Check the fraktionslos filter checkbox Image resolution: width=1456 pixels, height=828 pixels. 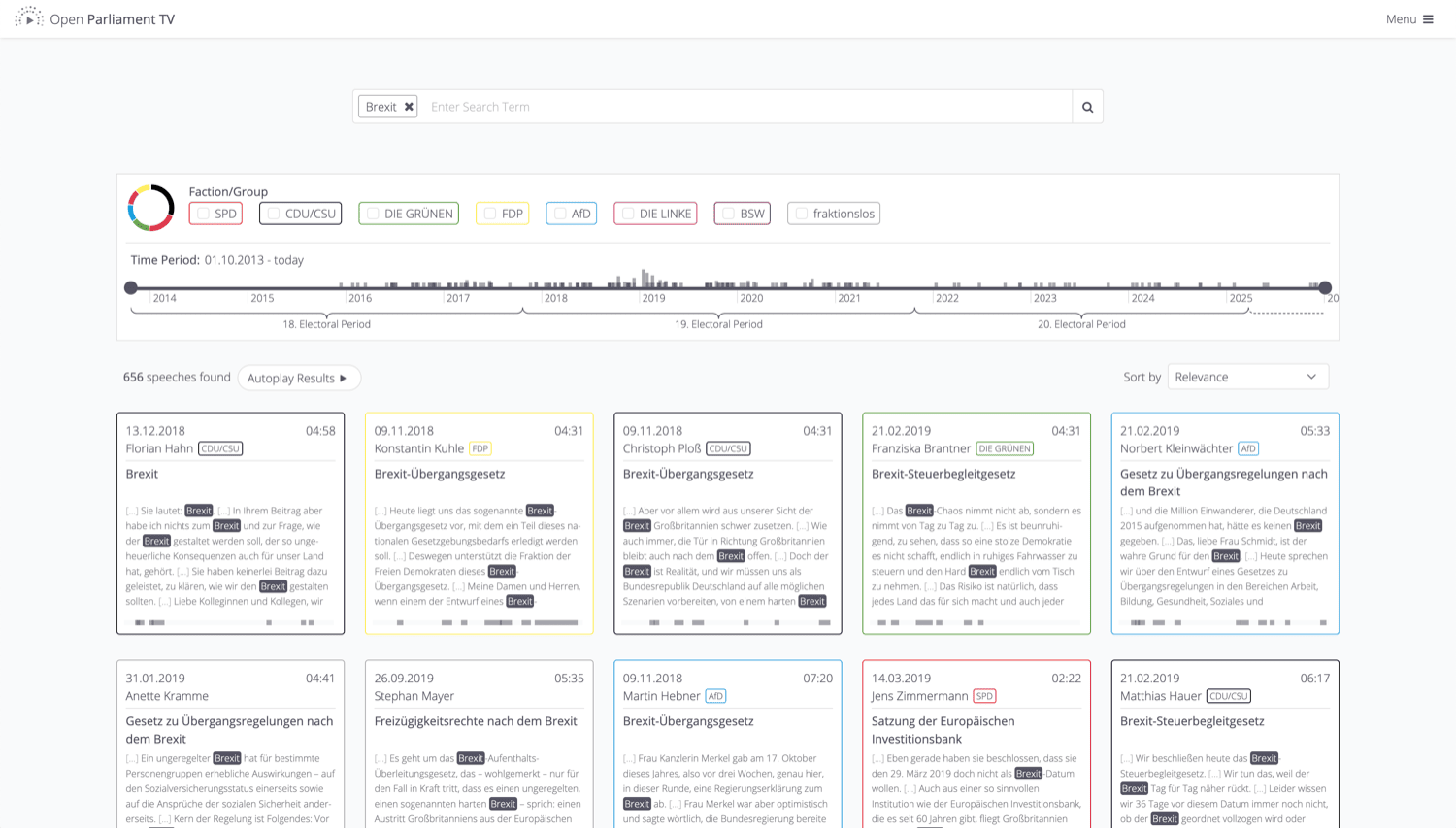pos(802,214)
